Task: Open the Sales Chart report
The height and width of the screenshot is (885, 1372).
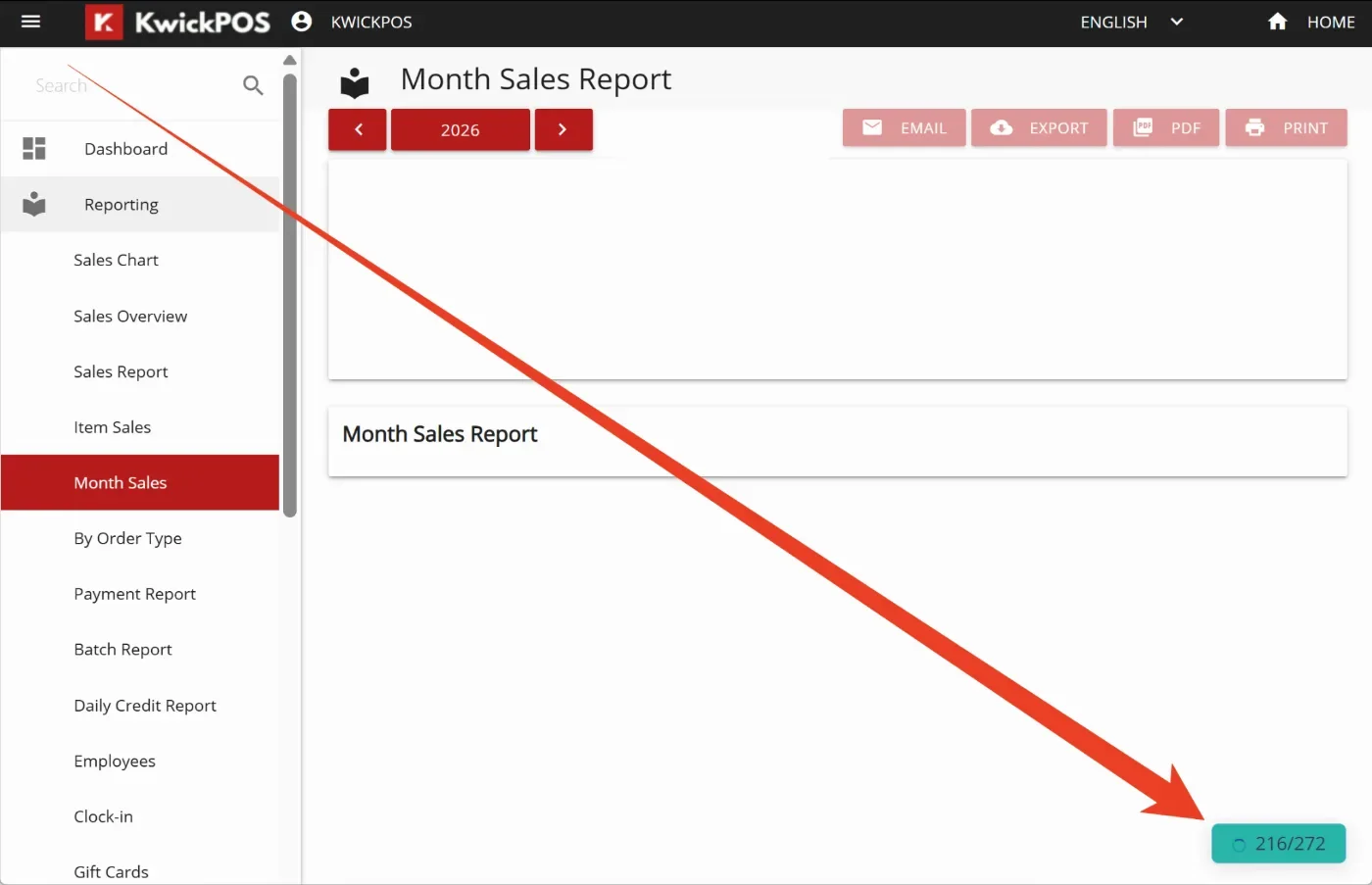Action: [x=140, y=260]
